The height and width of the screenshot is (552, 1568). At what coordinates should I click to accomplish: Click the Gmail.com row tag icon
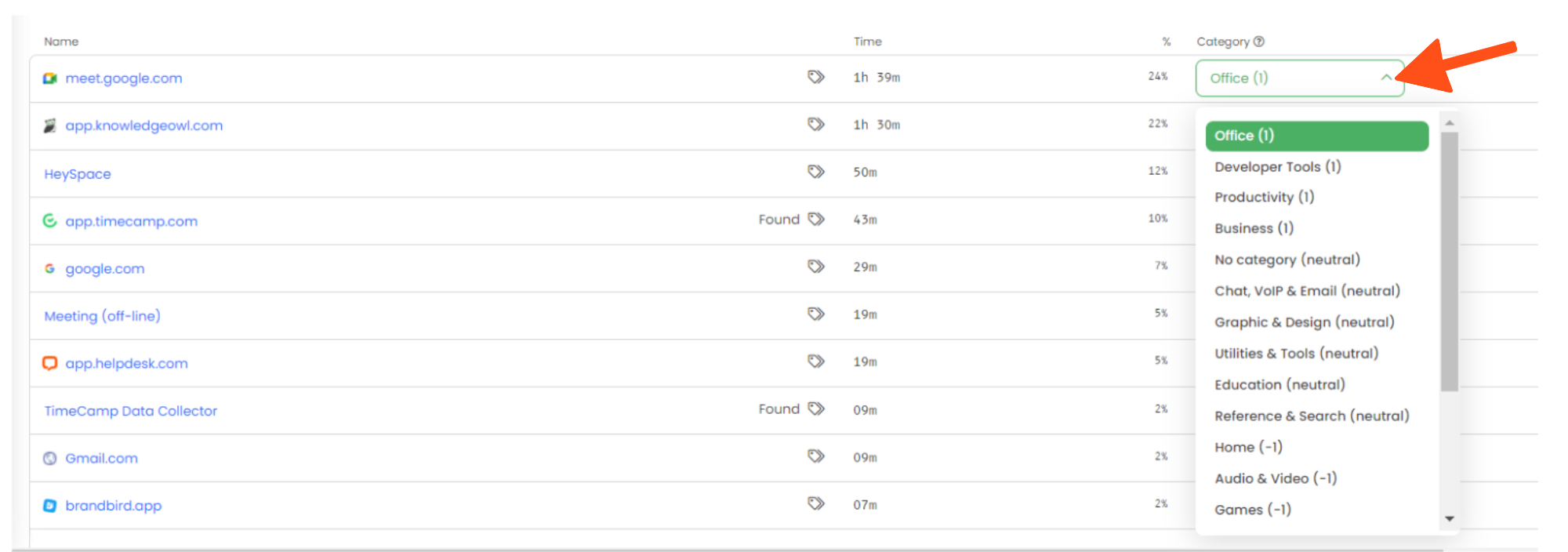pos(816,456)
